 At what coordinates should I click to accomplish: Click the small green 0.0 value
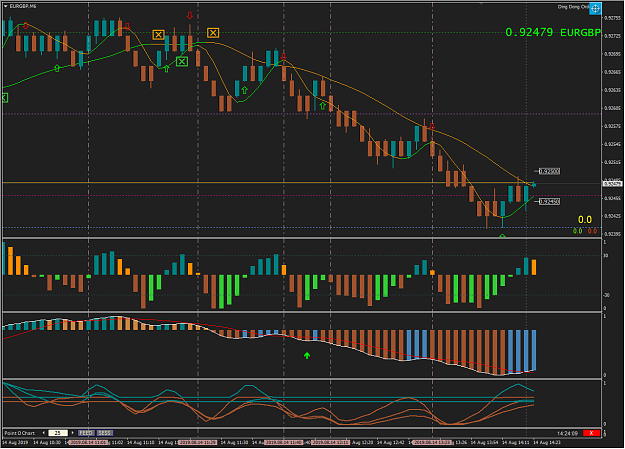pos(577,231)
